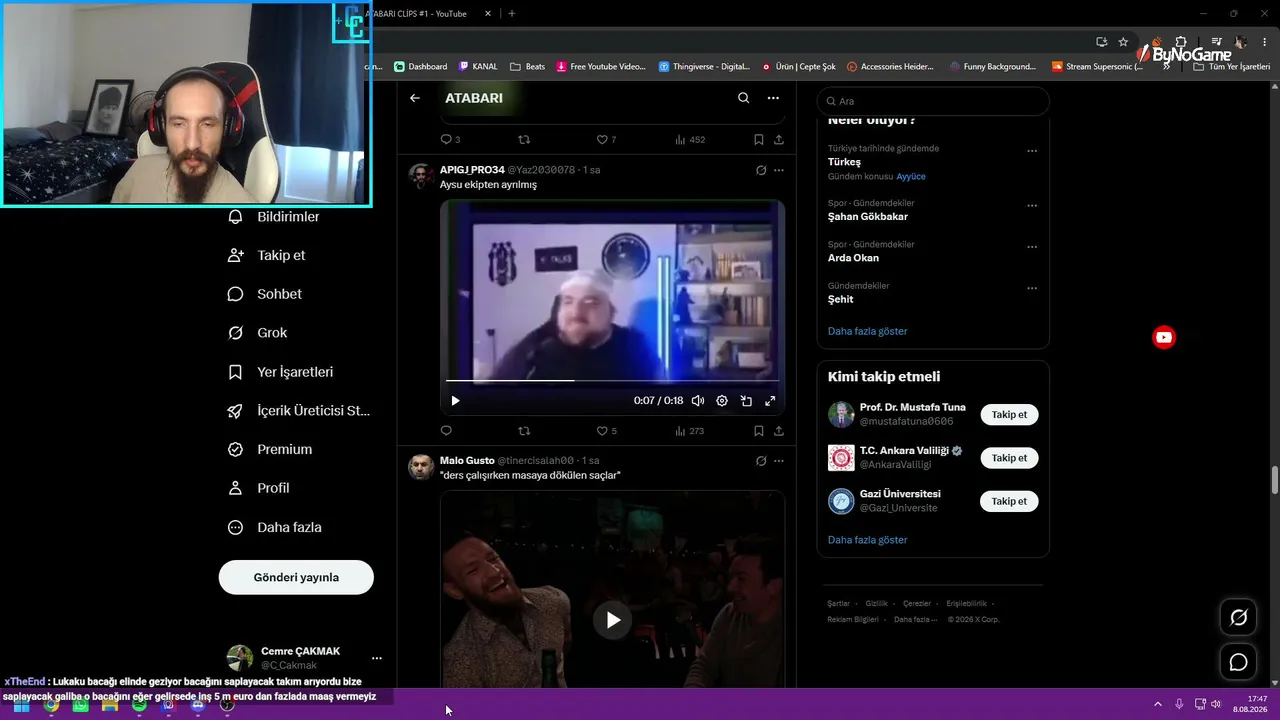View the 273 views stats of APIGJ_PRO34 post
The height and width of the screenshot is (720, 1280).
point(690,431)
